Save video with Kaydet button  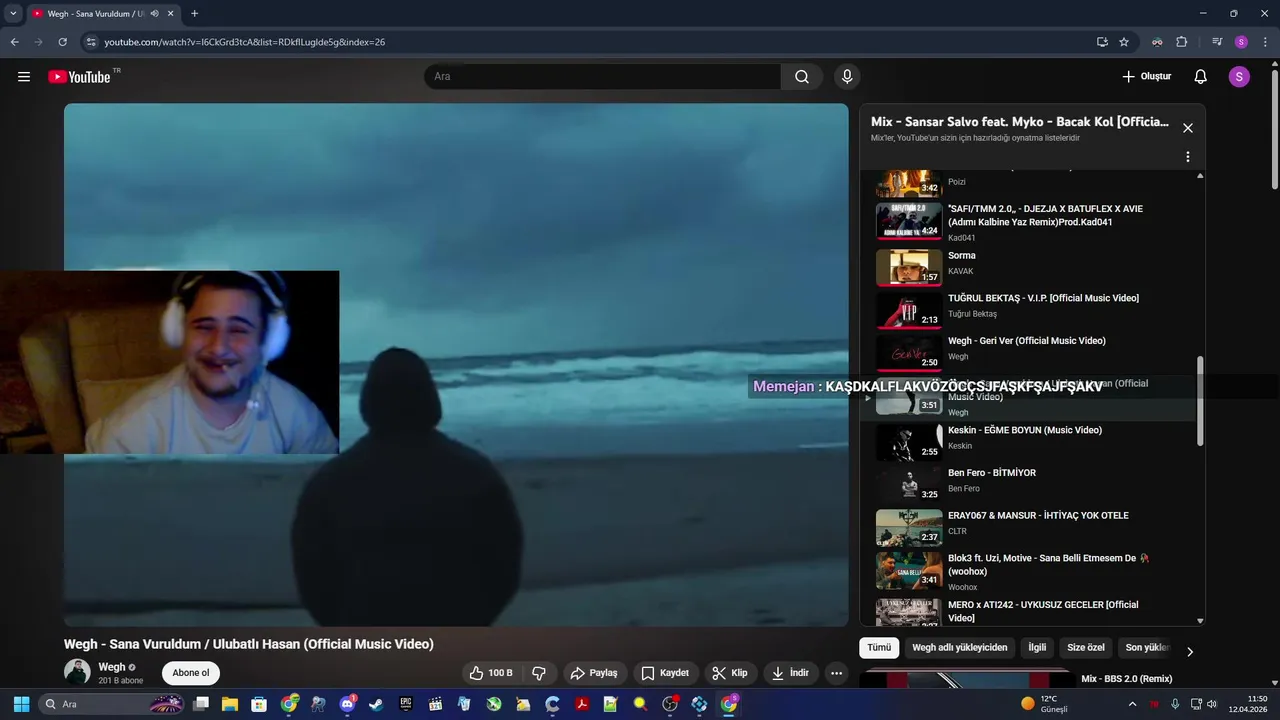pyautogui.click(x=665, y=673)
